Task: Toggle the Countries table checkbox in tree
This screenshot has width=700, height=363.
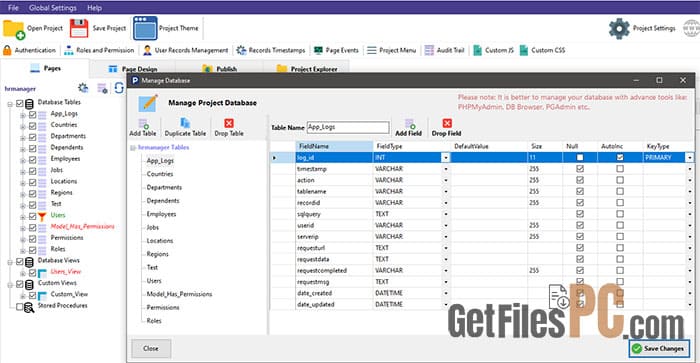Action: coord(32,126)
